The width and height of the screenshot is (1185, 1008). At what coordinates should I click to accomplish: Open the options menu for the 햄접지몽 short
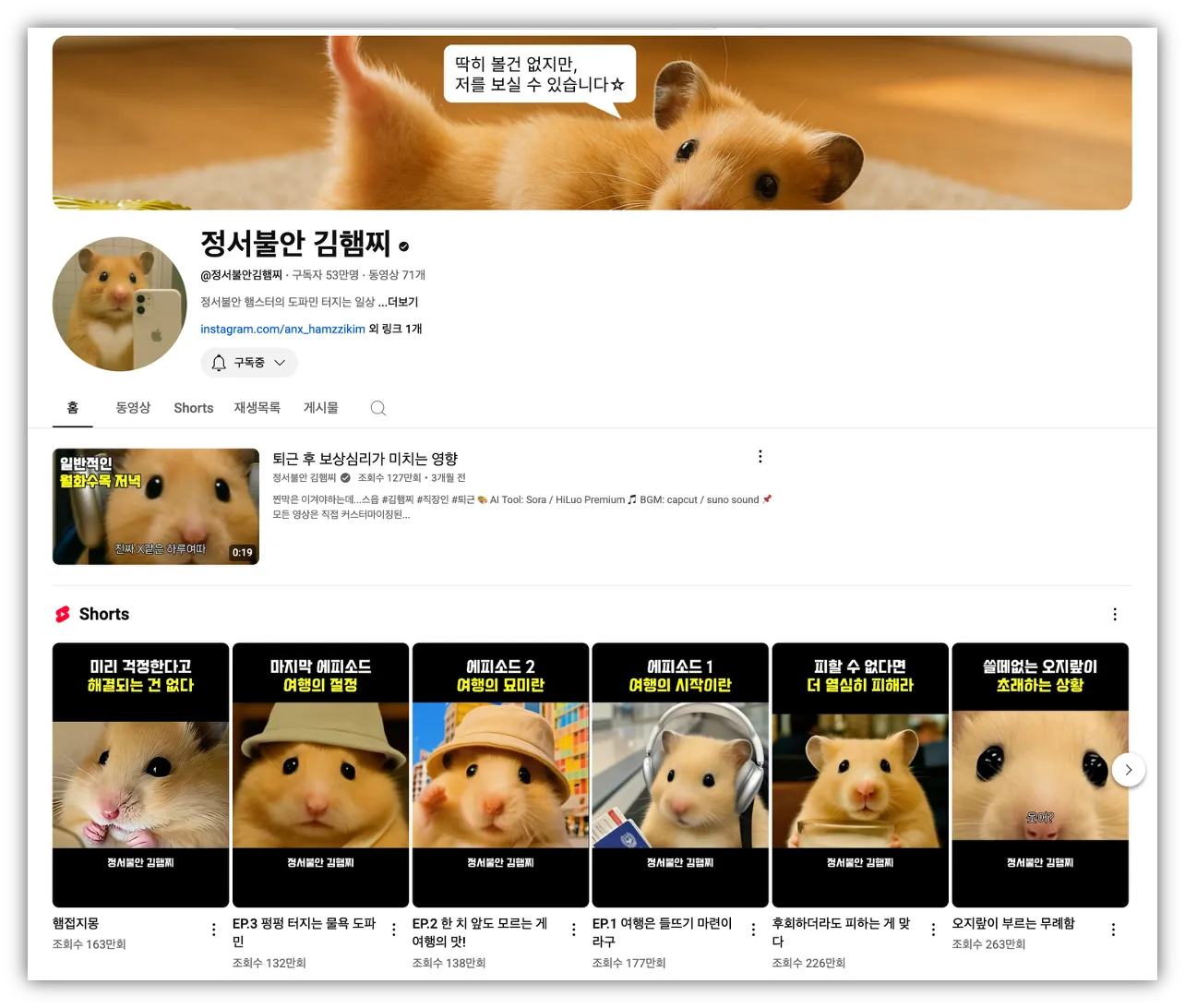click(x=213, y=929)
